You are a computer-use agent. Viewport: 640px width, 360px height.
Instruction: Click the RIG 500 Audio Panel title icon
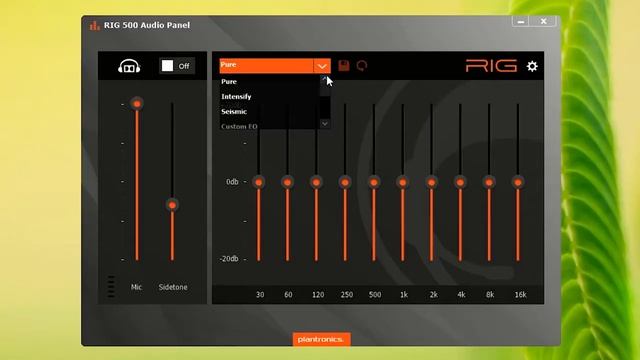[x=95, y=25]
